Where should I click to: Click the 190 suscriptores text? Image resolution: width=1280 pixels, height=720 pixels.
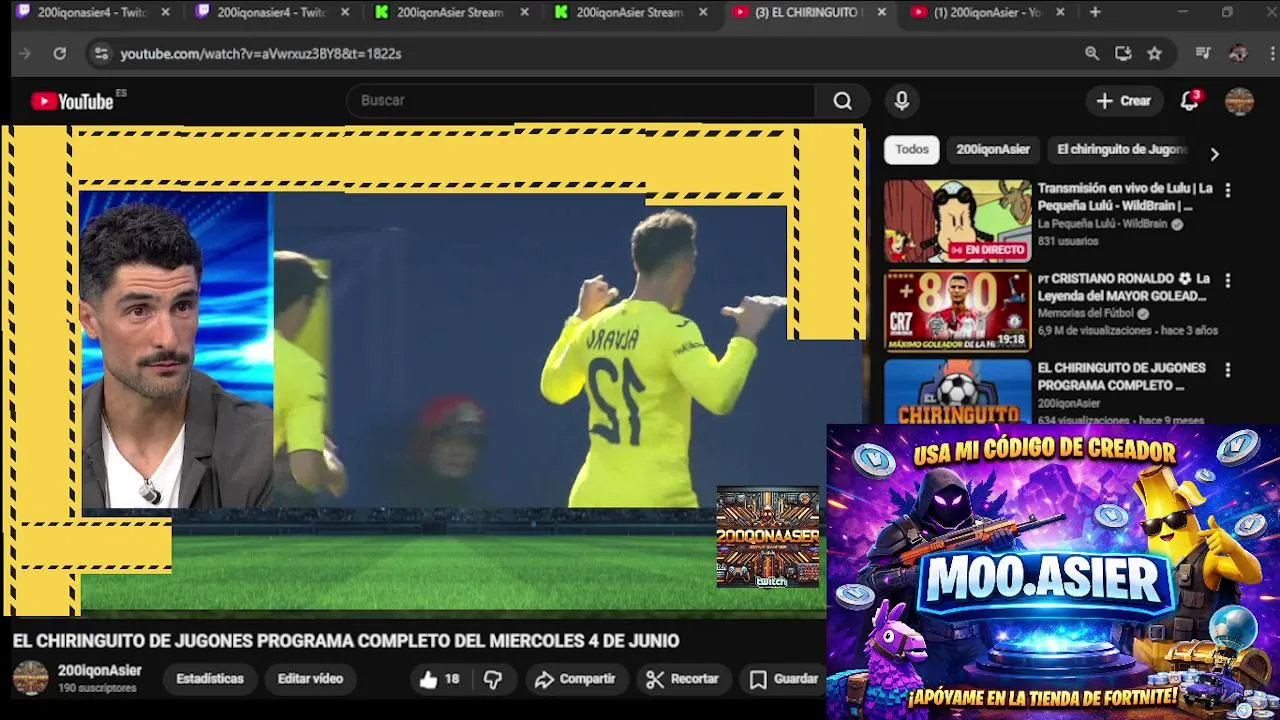[97, 688]
